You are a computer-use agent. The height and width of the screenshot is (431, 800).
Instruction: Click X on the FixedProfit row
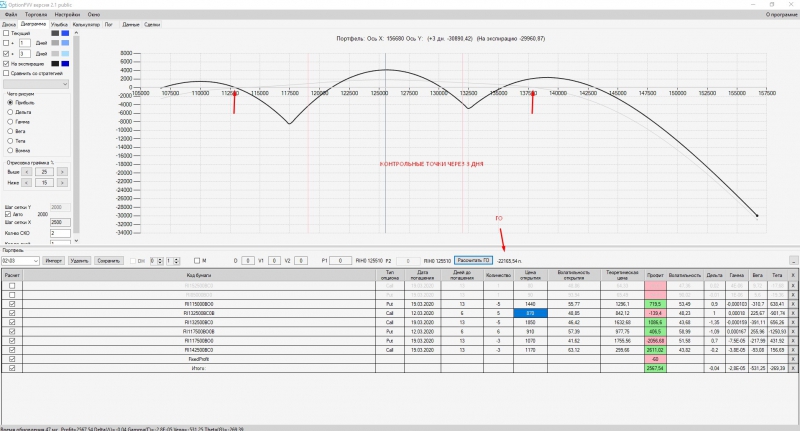coord(793,359)
